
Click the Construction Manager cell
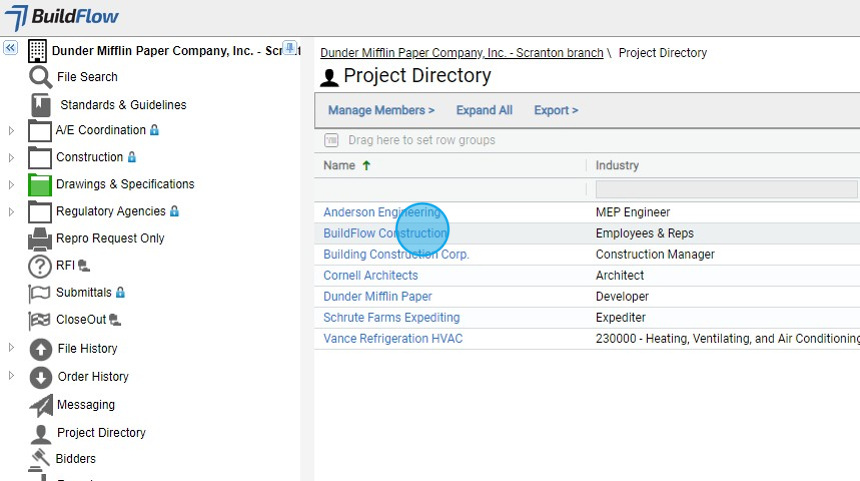(x=655, y=254)
